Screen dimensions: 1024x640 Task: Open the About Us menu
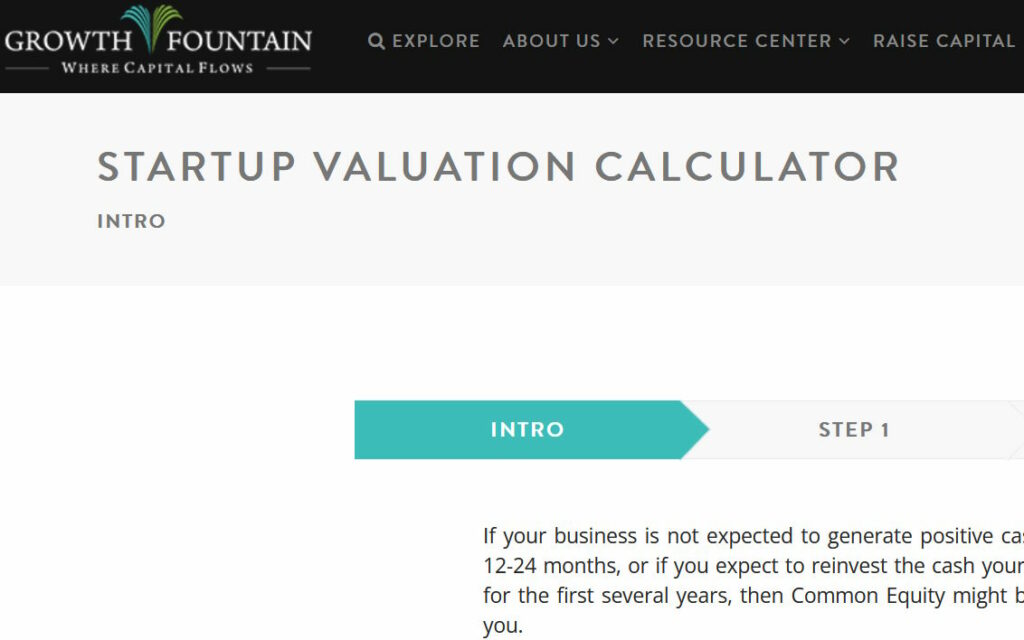551,41
